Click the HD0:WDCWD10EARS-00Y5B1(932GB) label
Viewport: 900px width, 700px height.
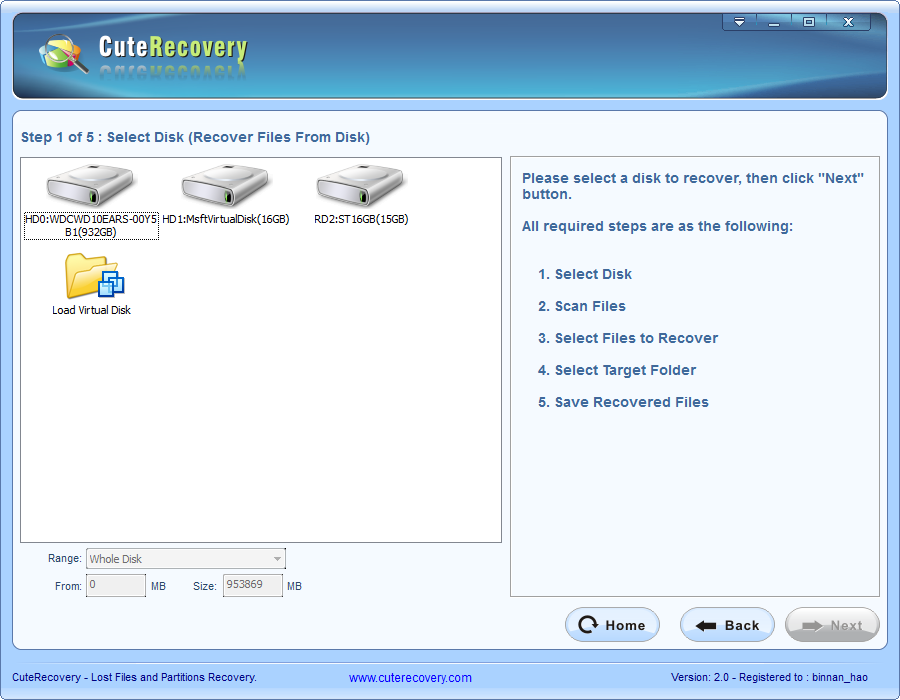91,225
